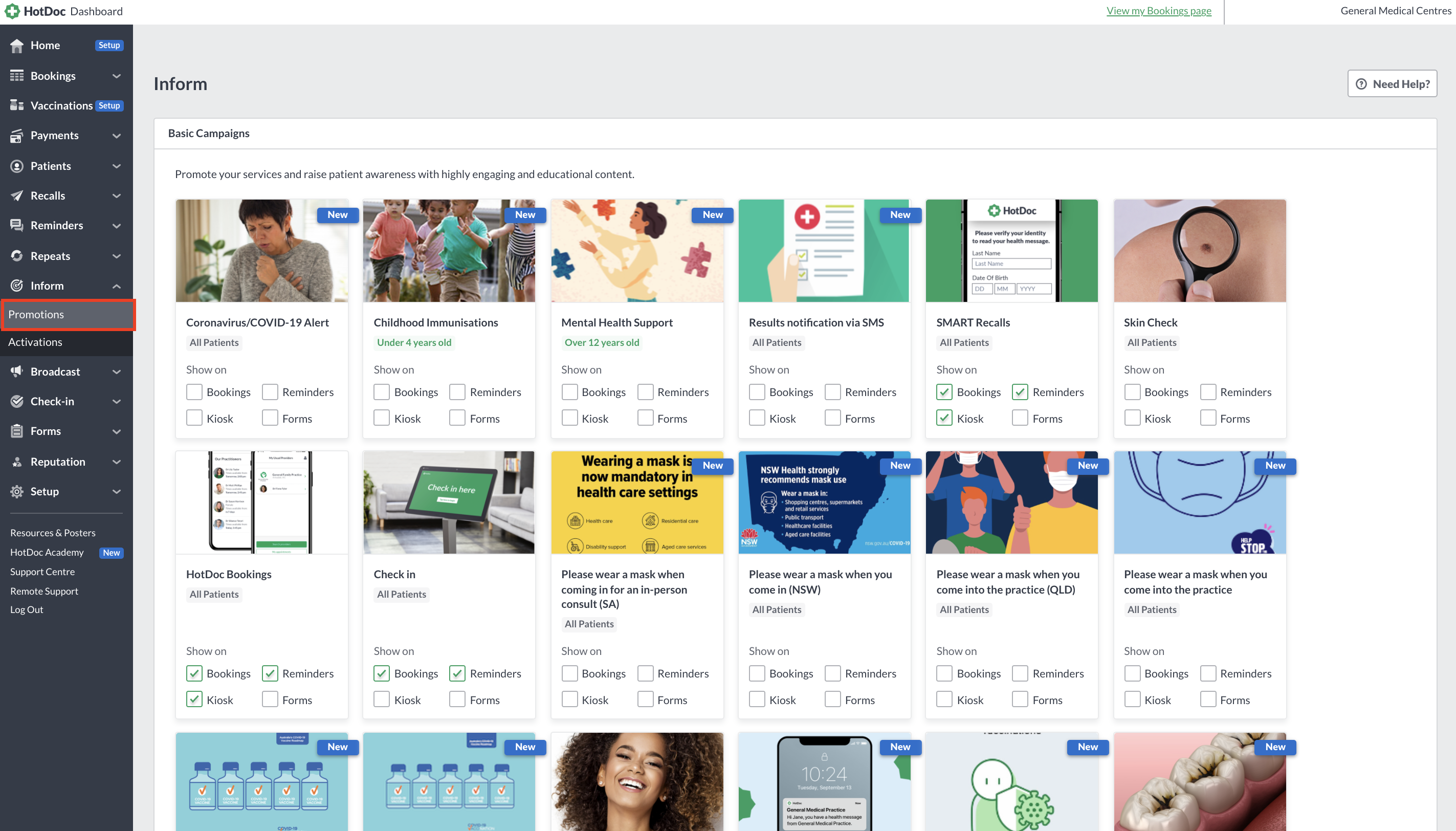Open the Reputation menu label
This screenshot has height=831, width=1456.
(58, 462)
